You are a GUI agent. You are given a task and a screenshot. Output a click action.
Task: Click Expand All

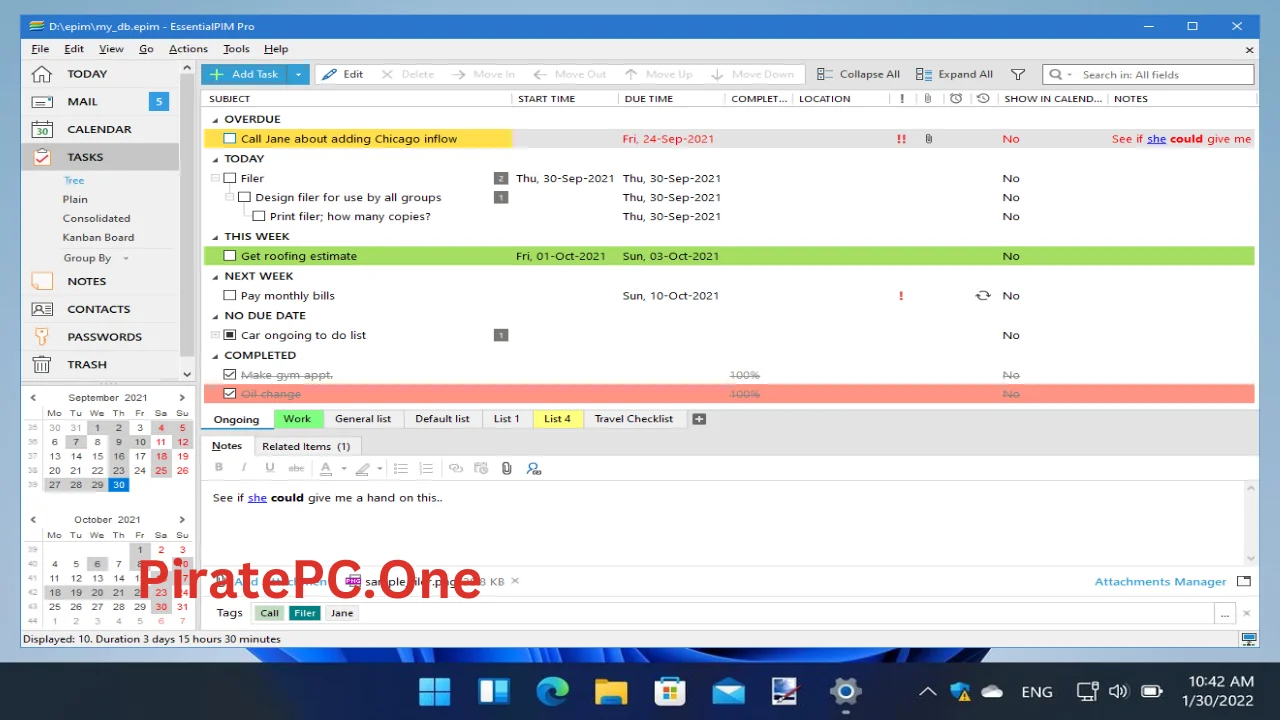(x=954, y=74)
